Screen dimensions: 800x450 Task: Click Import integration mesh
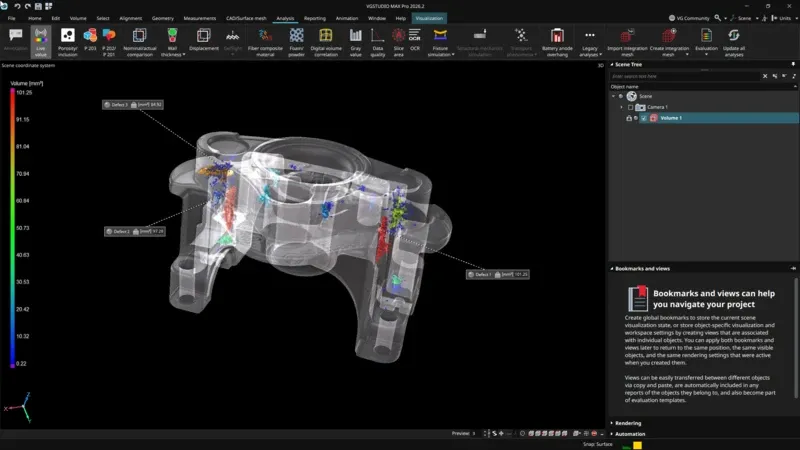point(627,41)
